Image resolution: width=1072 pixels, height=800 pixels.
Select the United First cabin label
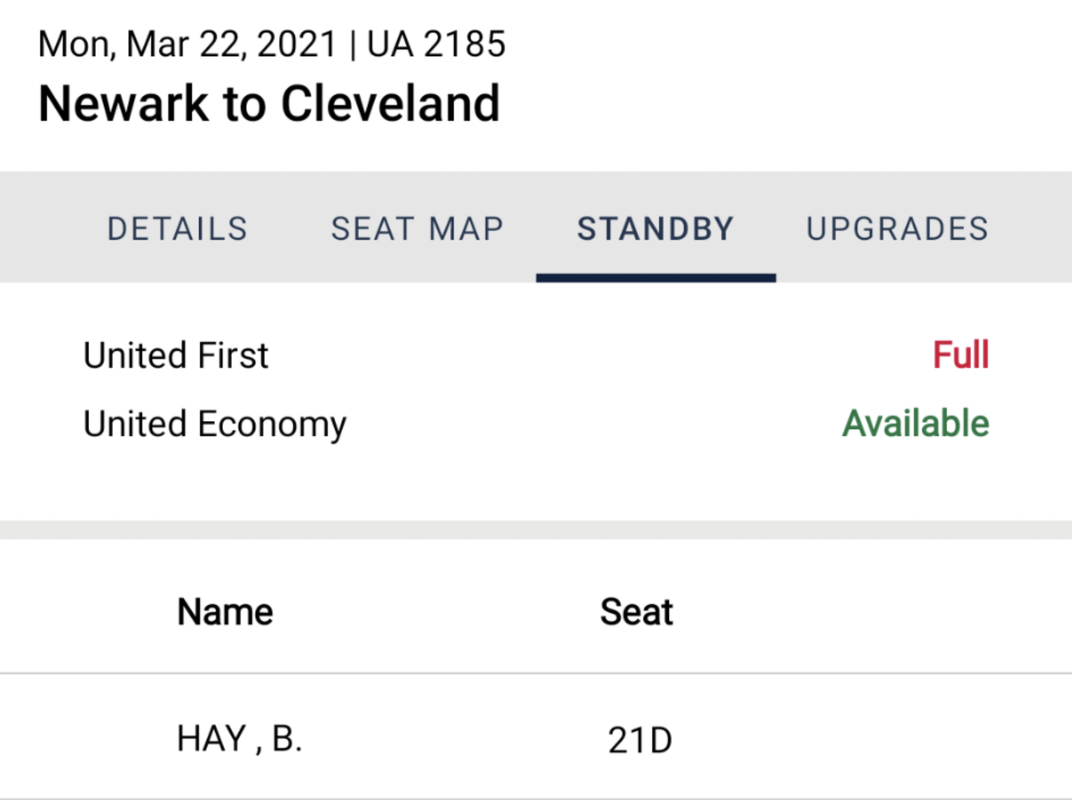(x=176, y=356)
